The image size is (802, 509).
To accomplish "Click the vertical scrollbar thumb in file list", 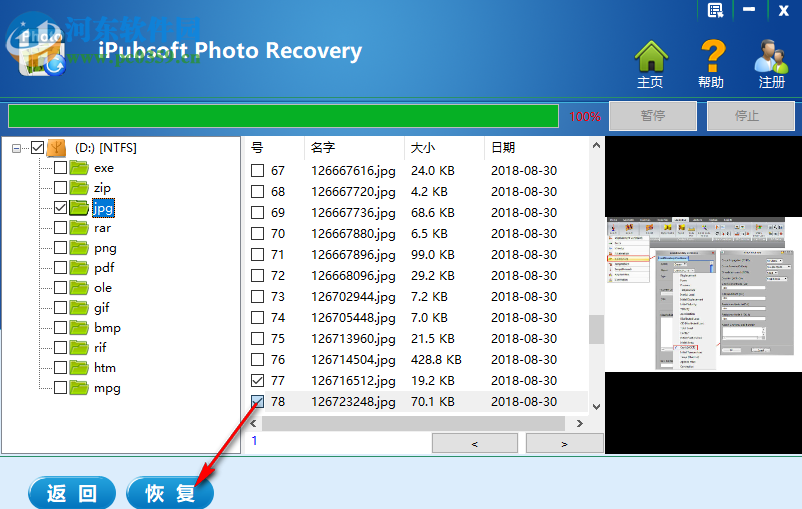I will 596,329.
